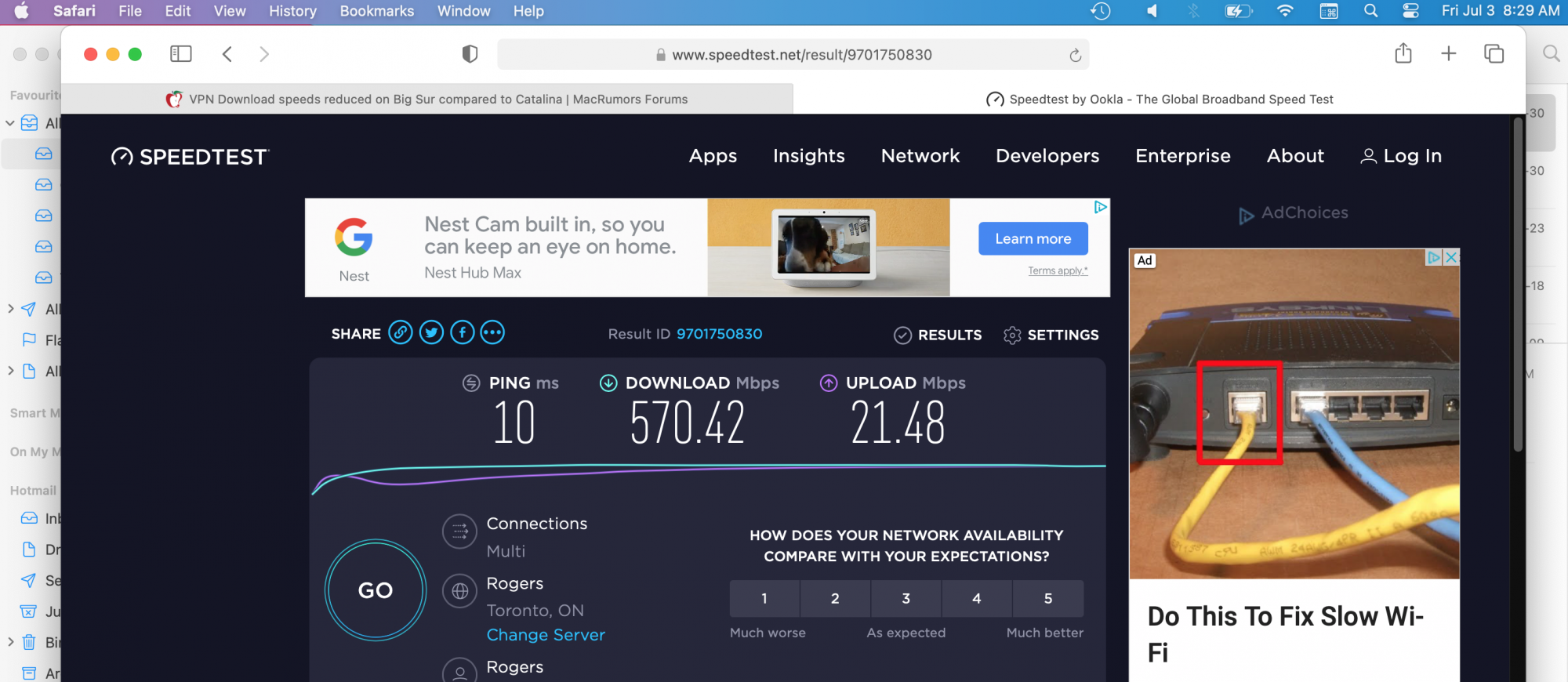Switch to the MacRumors Forums tab

coord(427,99)
